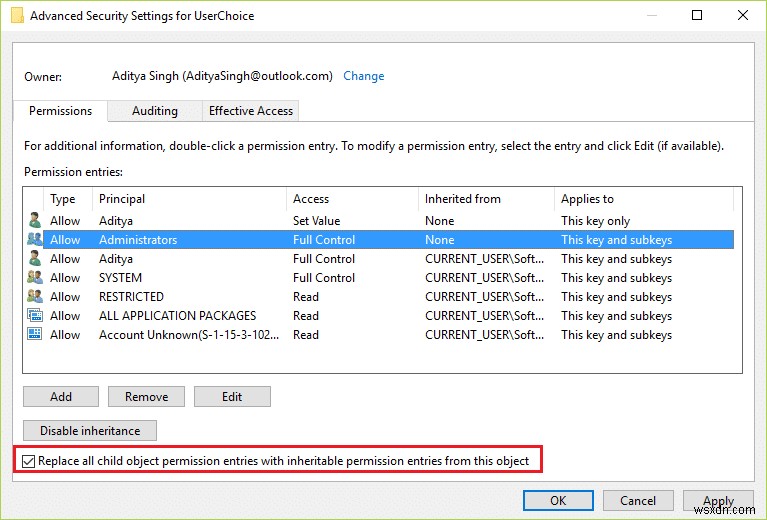767x520 pixels.
Task: Click the folder icon in the title bar
Action: [17, 16]
